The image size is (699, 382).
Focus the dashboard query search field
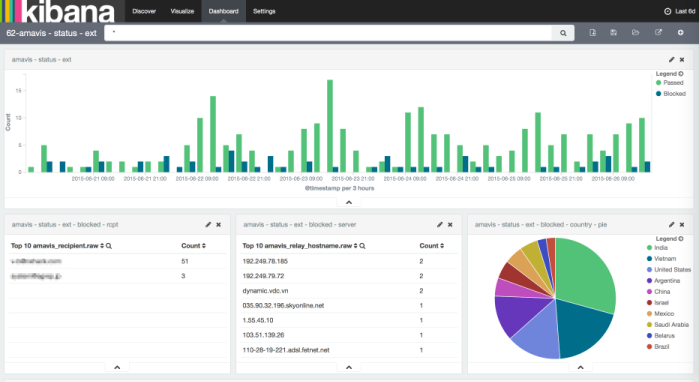pos(328,33)
